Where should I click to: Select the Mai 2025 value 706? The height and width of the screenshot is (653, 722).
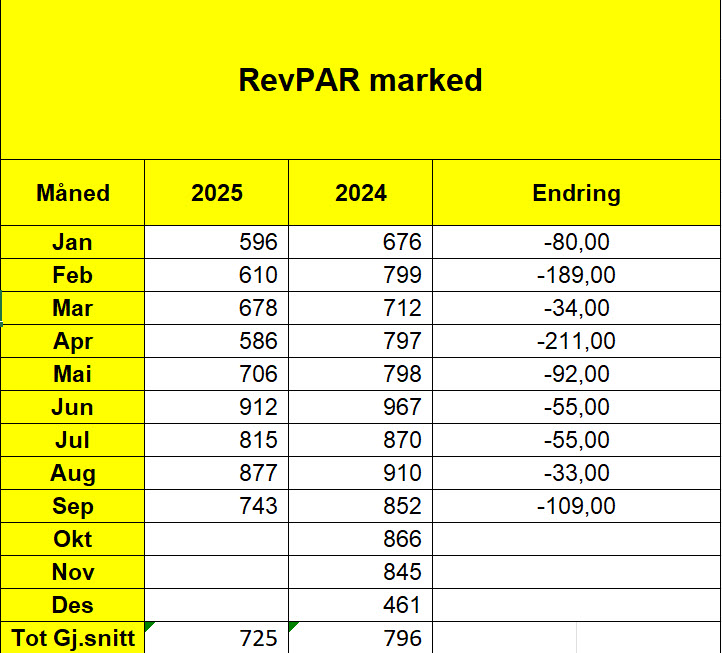217,374
